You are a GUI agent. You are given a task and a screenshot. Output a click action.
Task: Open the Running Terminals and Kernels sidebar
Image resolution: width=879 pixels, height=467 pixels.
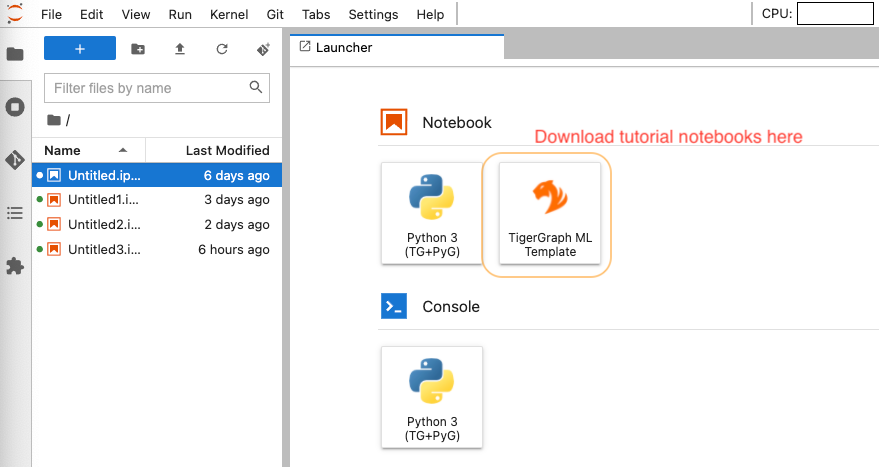point(15,107)
